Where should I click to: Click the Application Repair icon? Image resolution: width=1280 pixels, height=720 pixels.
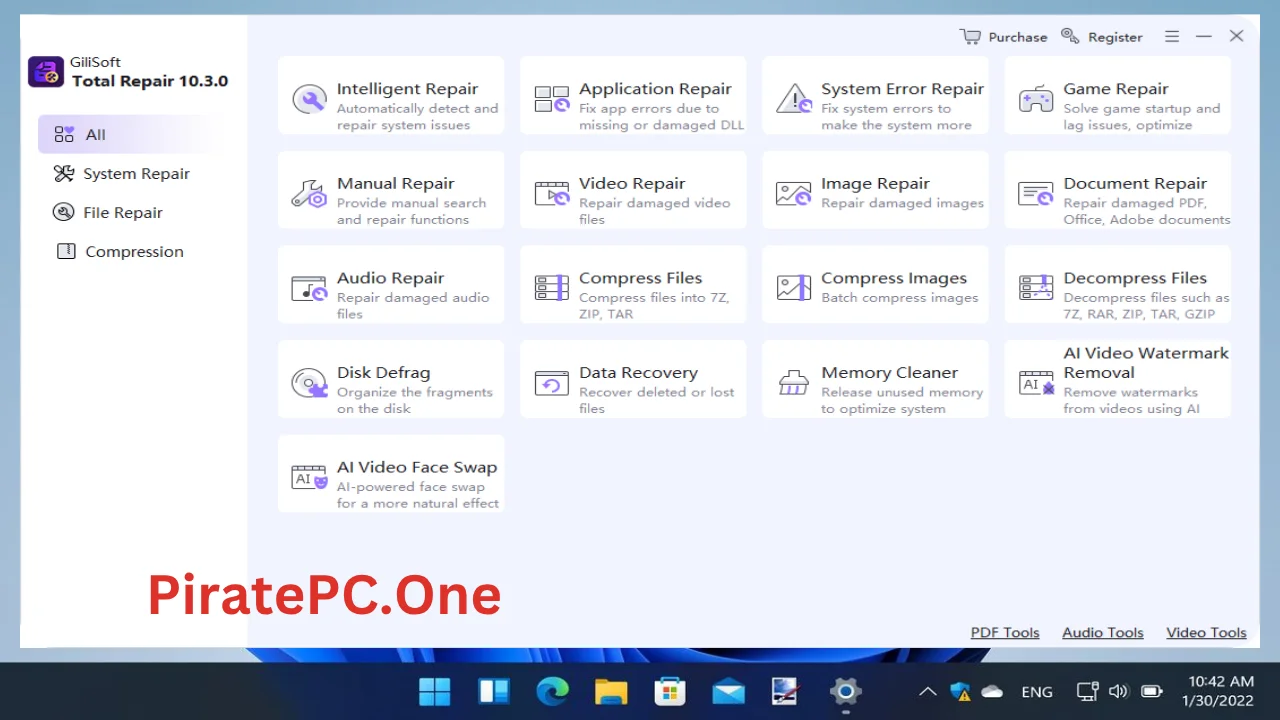(551, 99)
